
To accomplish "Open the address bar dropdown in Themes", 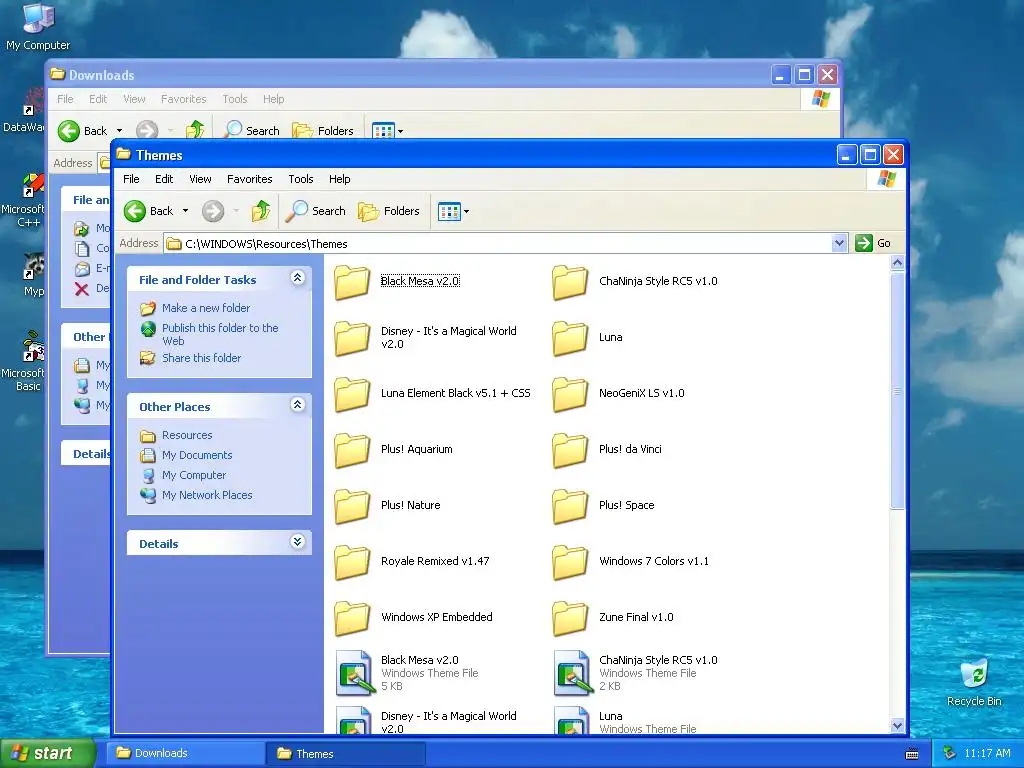I will click(839, 243).
